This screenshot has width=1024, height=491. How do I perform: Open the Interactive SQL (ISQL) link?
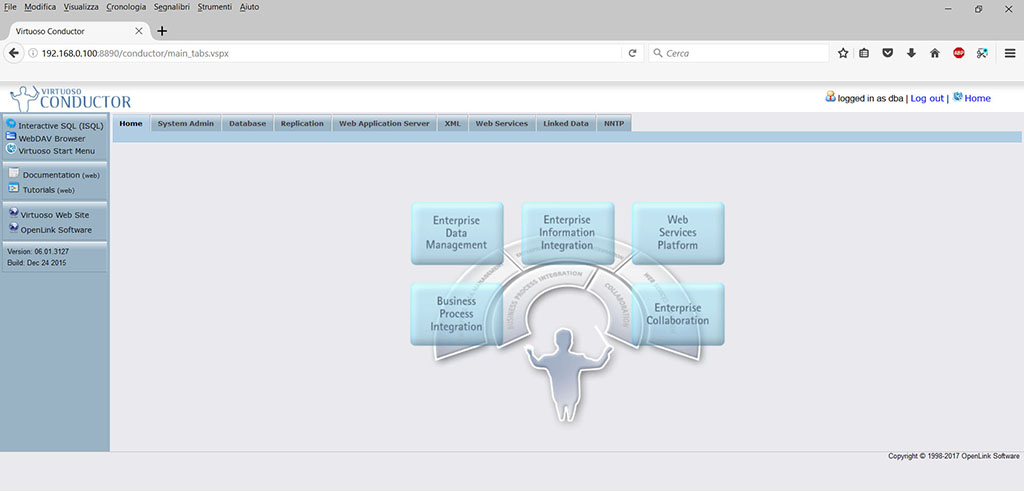(61, 126)
